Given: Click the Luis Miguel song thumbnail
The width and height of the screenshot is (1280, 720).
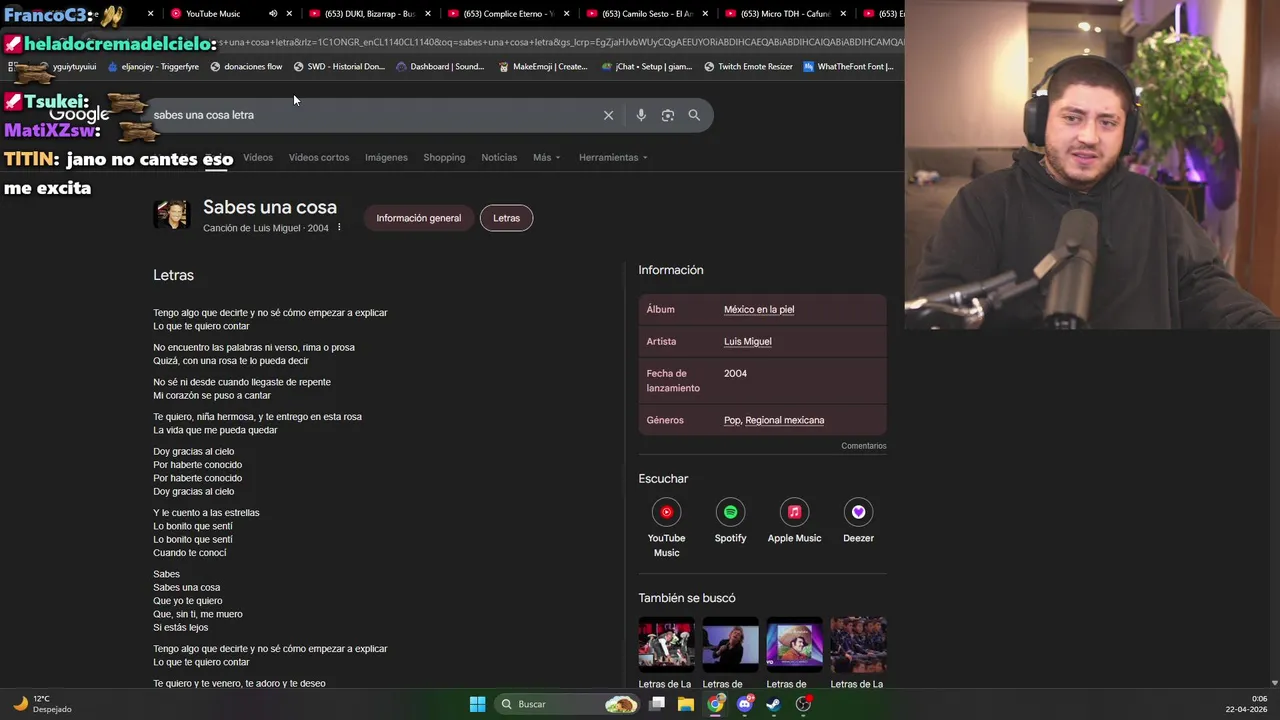Looking at the screenshot, I should point(171,214).
